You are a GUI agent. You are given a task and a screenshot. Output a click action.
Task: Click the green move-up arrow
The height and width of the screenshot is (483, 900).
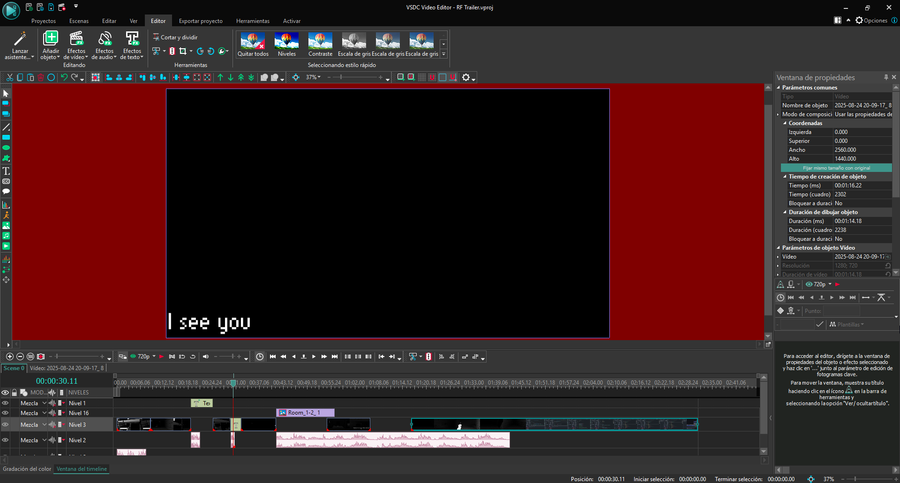click(220, 78)
